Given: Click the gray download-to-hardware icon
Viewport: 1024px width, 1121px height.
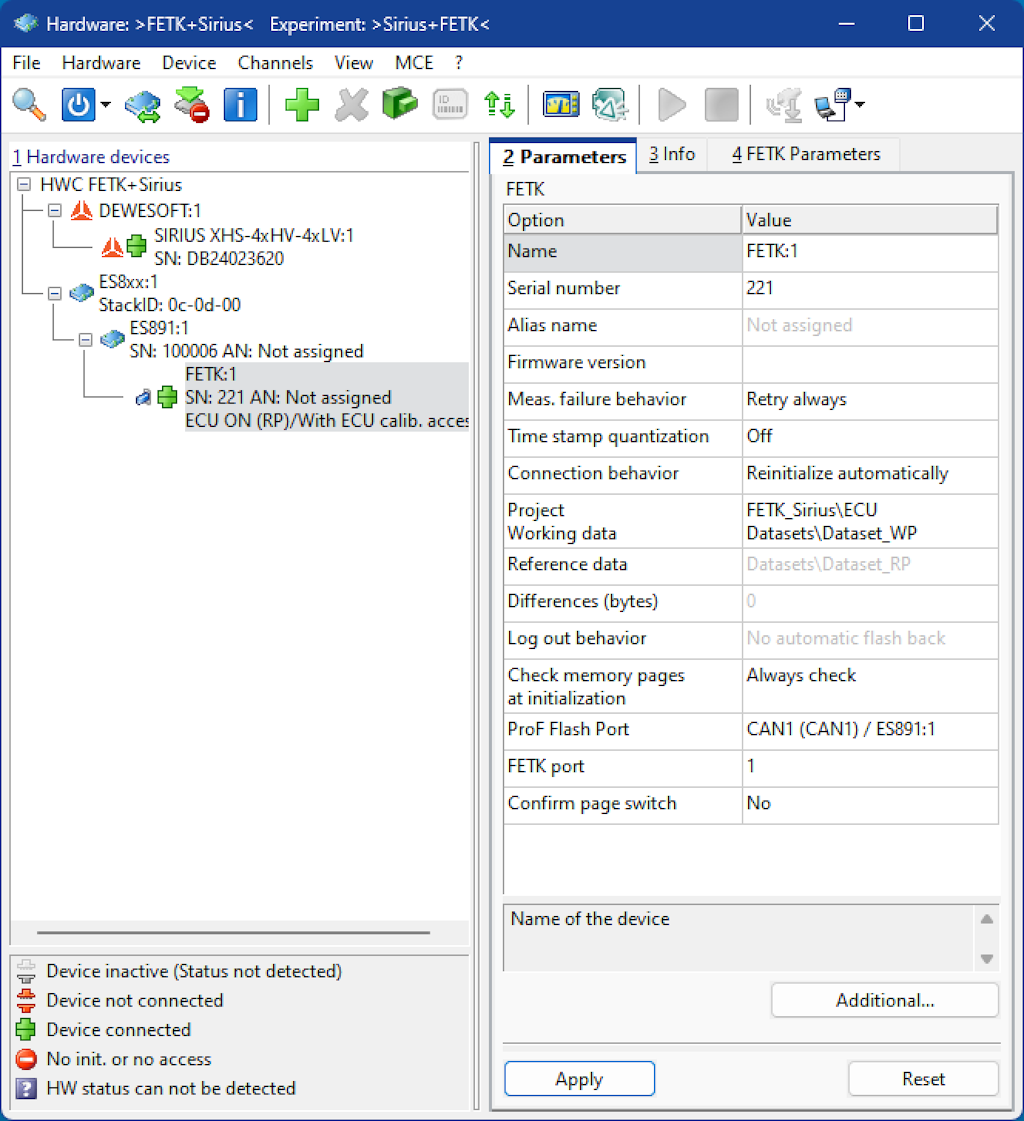Looking at the screenshot, I should [784, 104].
